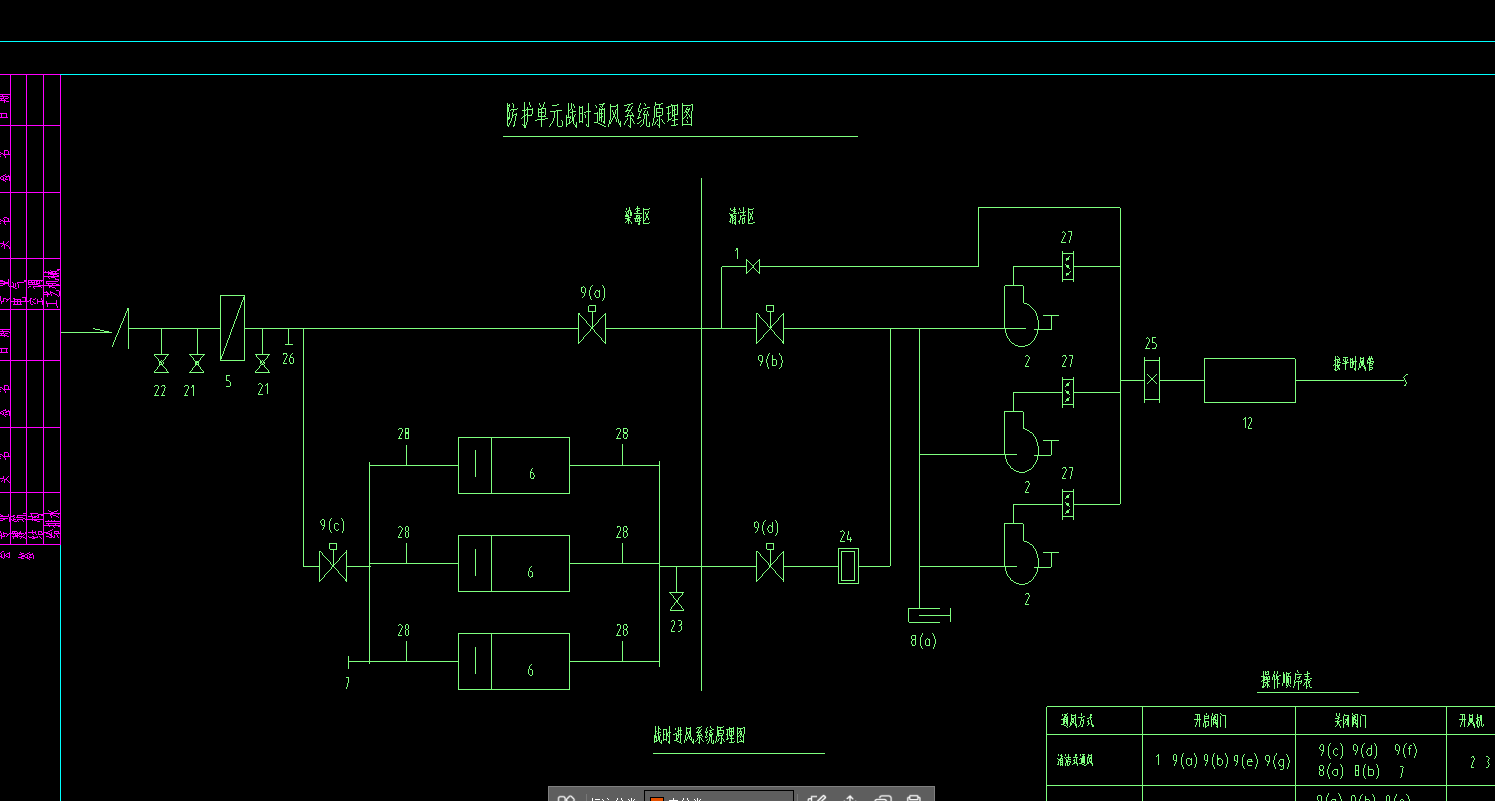Click the 9(b) text label under valve
This screenshot has height=801, width=1495.
click(769, 361)
